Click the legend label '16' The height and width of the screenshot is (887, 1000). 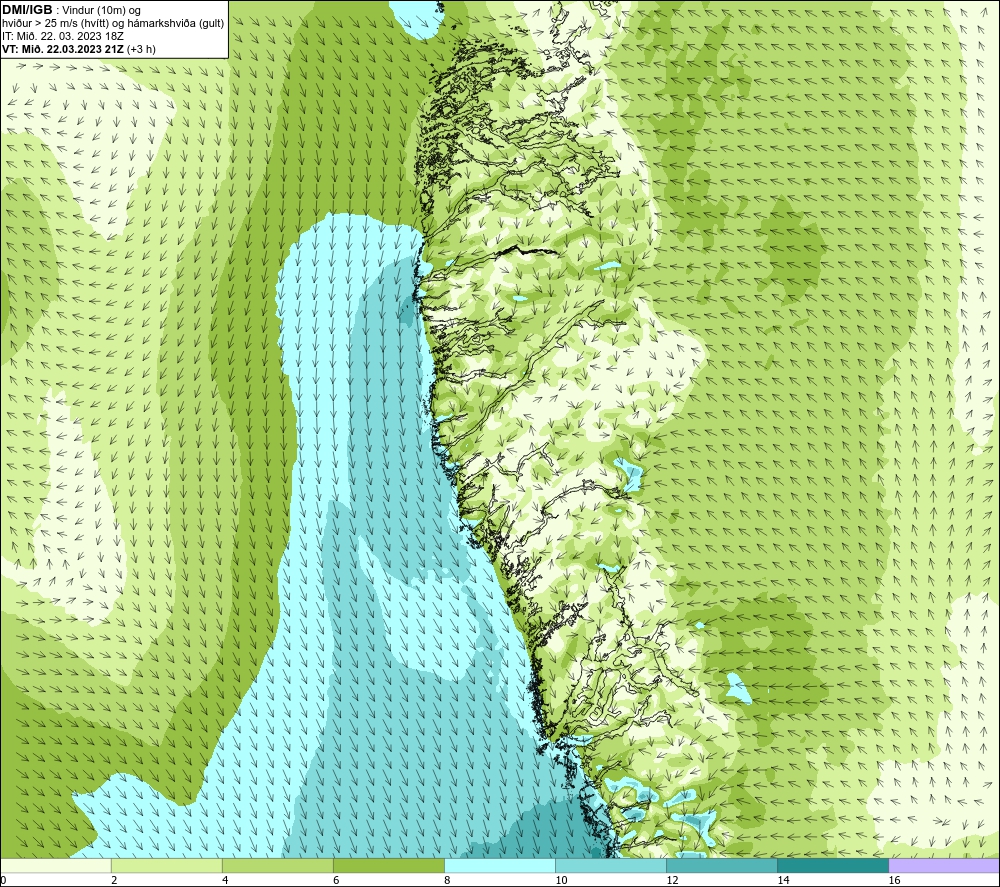point(894,880)
